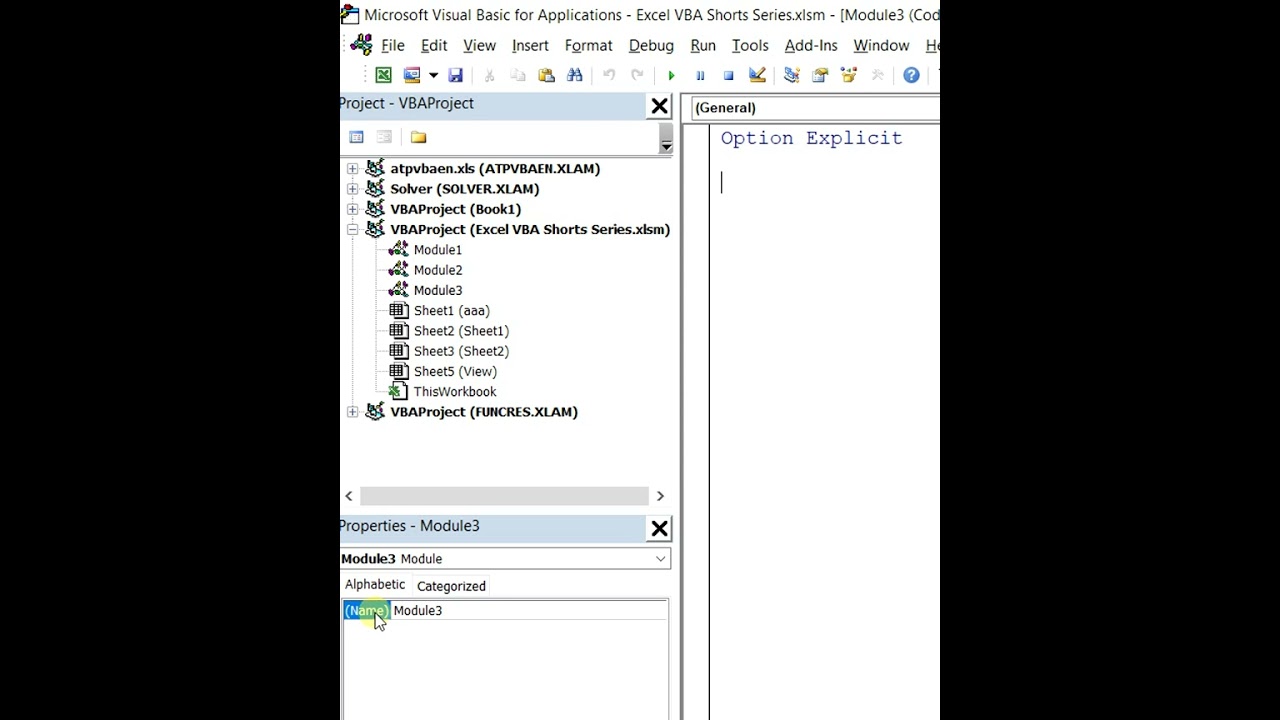
Task: Open Find with the binoculars icon
Action: [574, 75]
